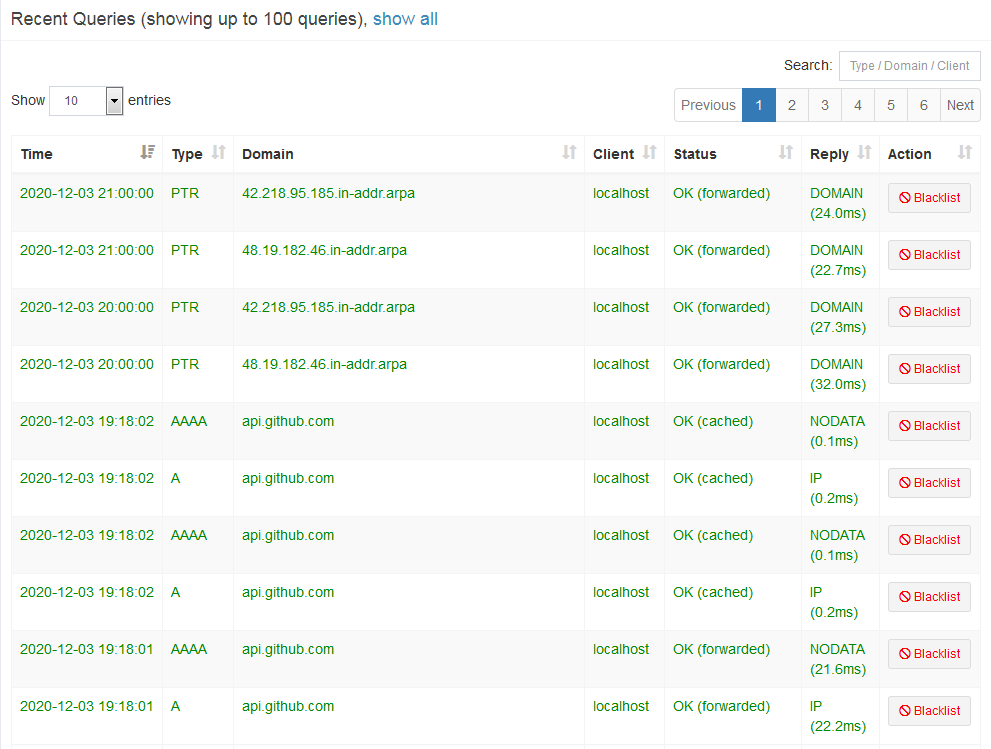Screen dimensions: 991x749
Task: Blacklist 42.218.95.185.in-addr.arpa from 21:00:00
Action: point(929,198)
